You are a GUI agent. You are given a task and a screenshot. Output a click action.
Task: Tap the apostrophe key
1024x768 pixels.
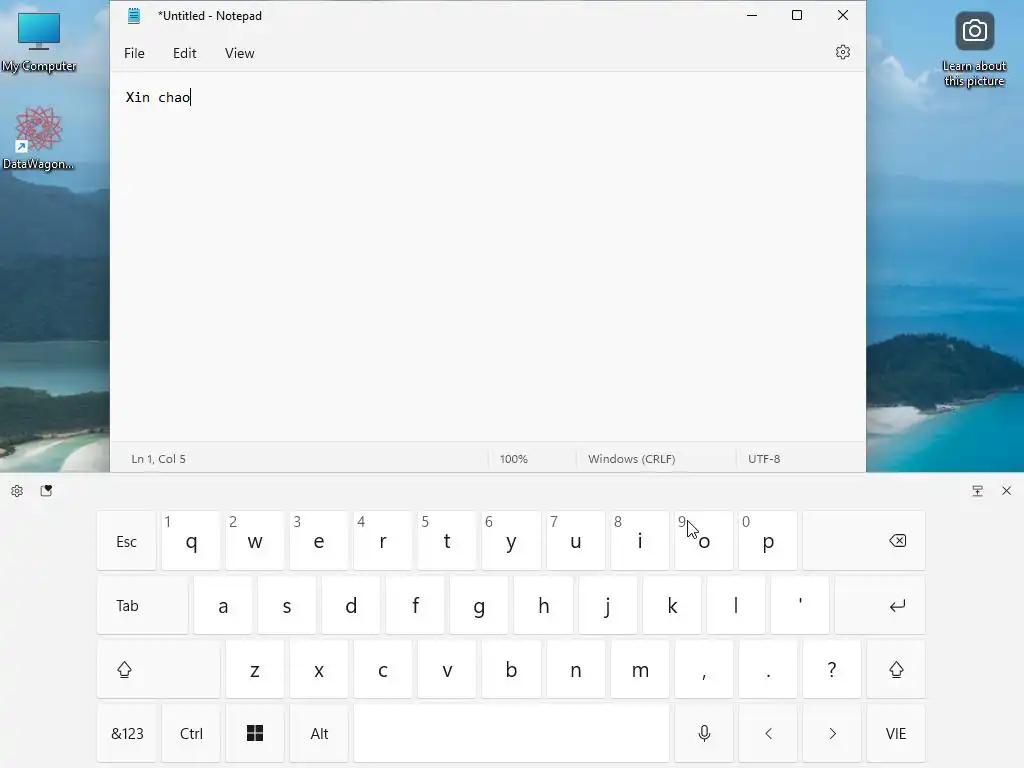800,605
